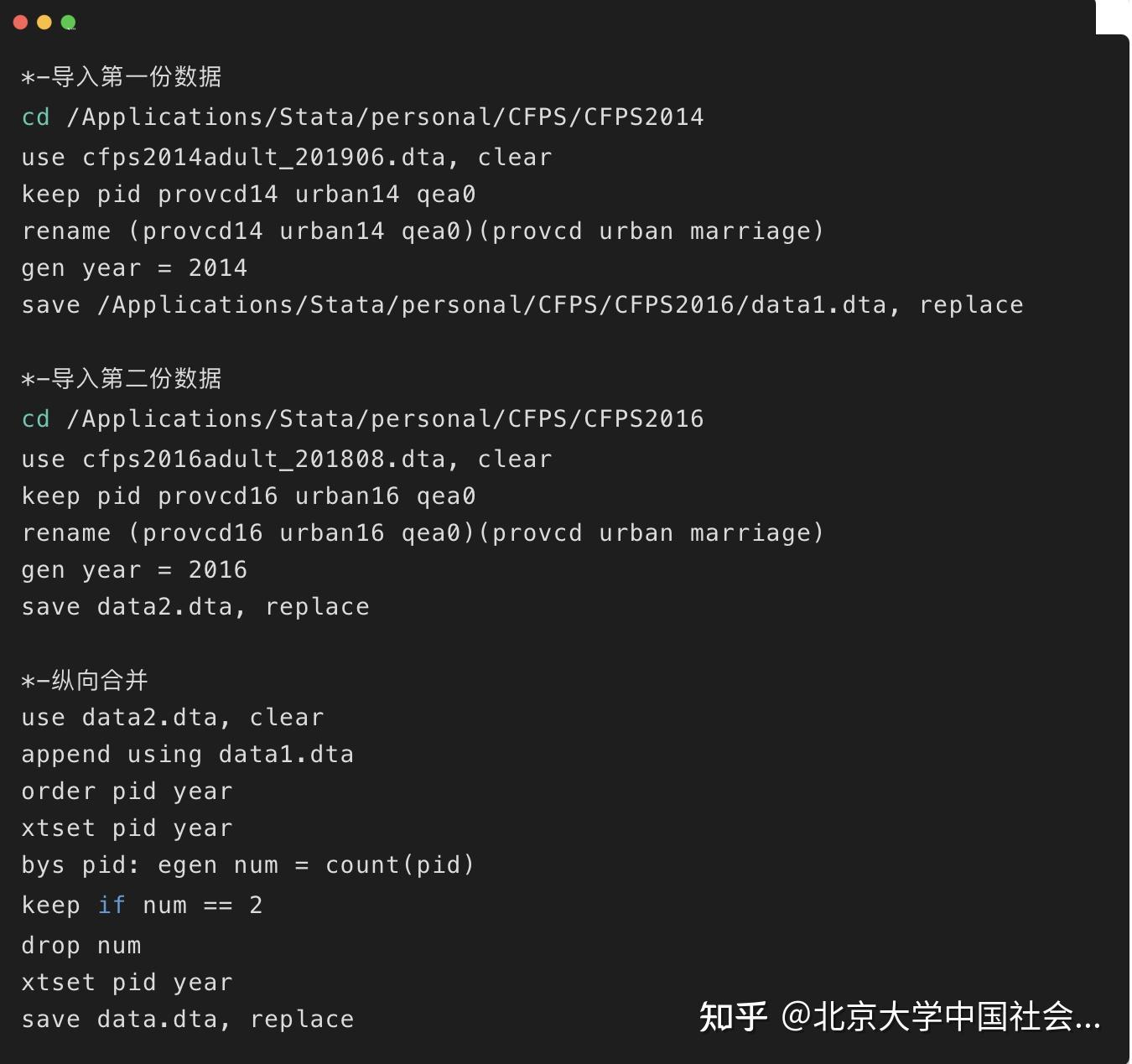
Task: Click the first cd command keyword
Action: click(36, 117)
